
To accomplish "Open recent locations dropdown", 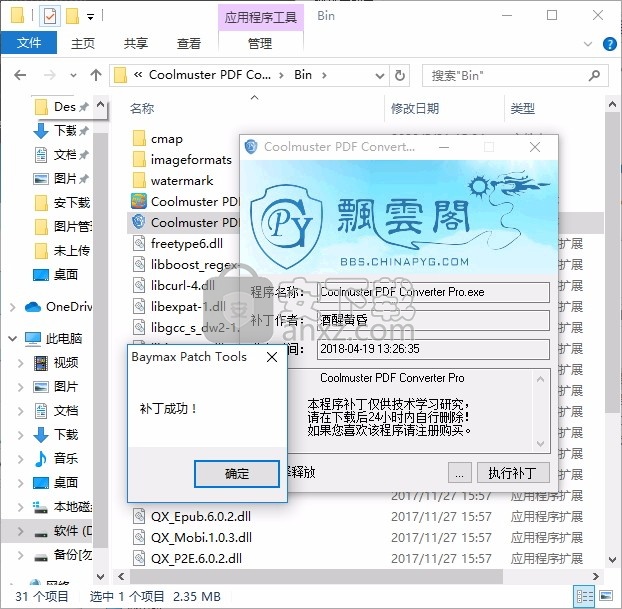I will [x=73, y=75].
